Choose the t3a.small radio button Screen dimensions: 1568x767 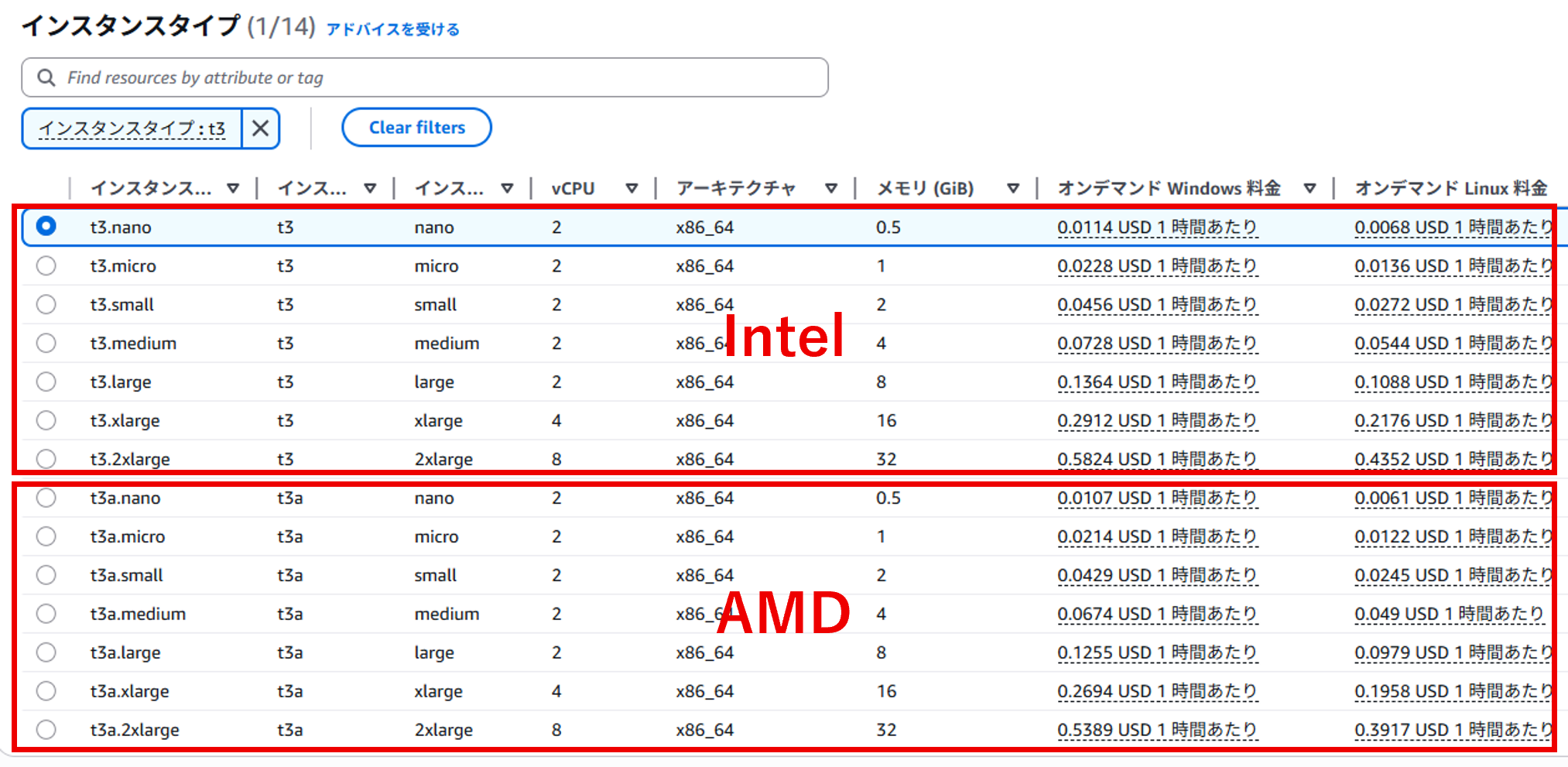[x=46, y=575]
